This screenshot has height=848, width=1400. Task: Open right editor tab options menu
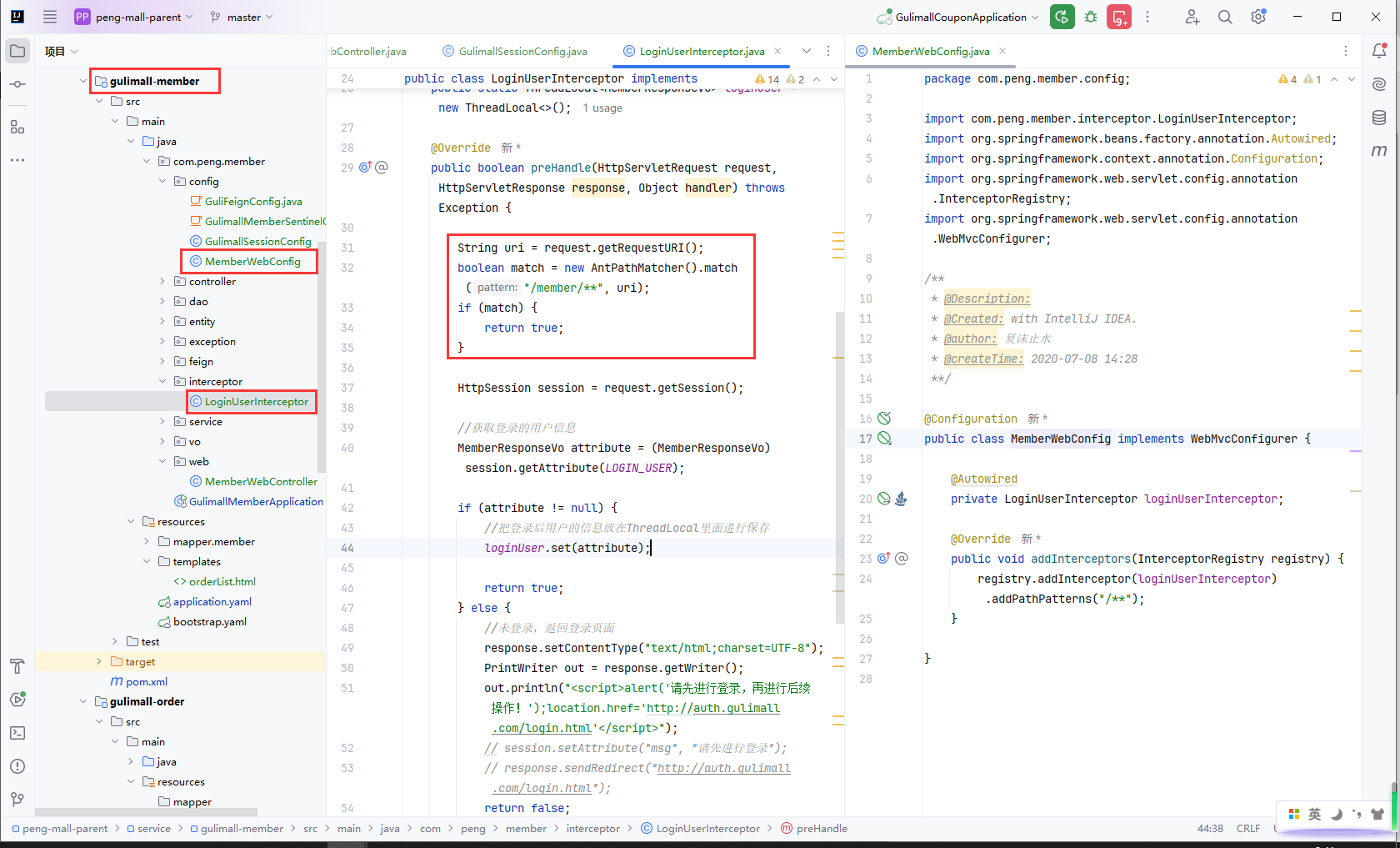[1346, 51]
